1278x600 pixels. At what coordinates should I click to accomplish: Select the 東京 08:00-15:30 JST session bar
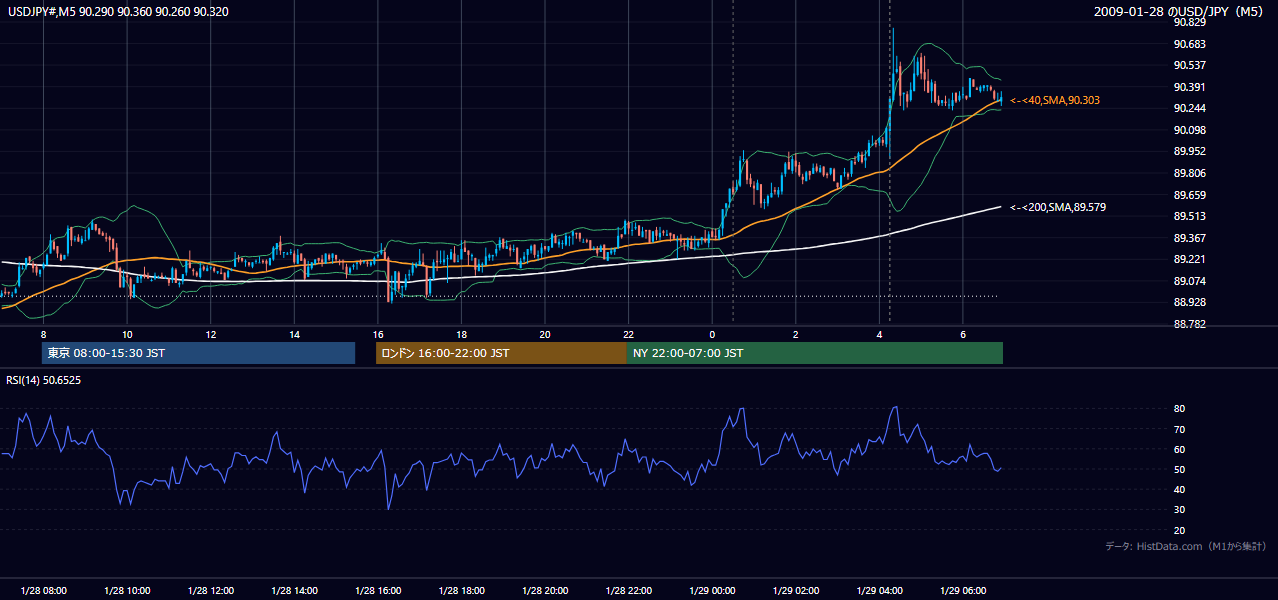click(198, 353)
